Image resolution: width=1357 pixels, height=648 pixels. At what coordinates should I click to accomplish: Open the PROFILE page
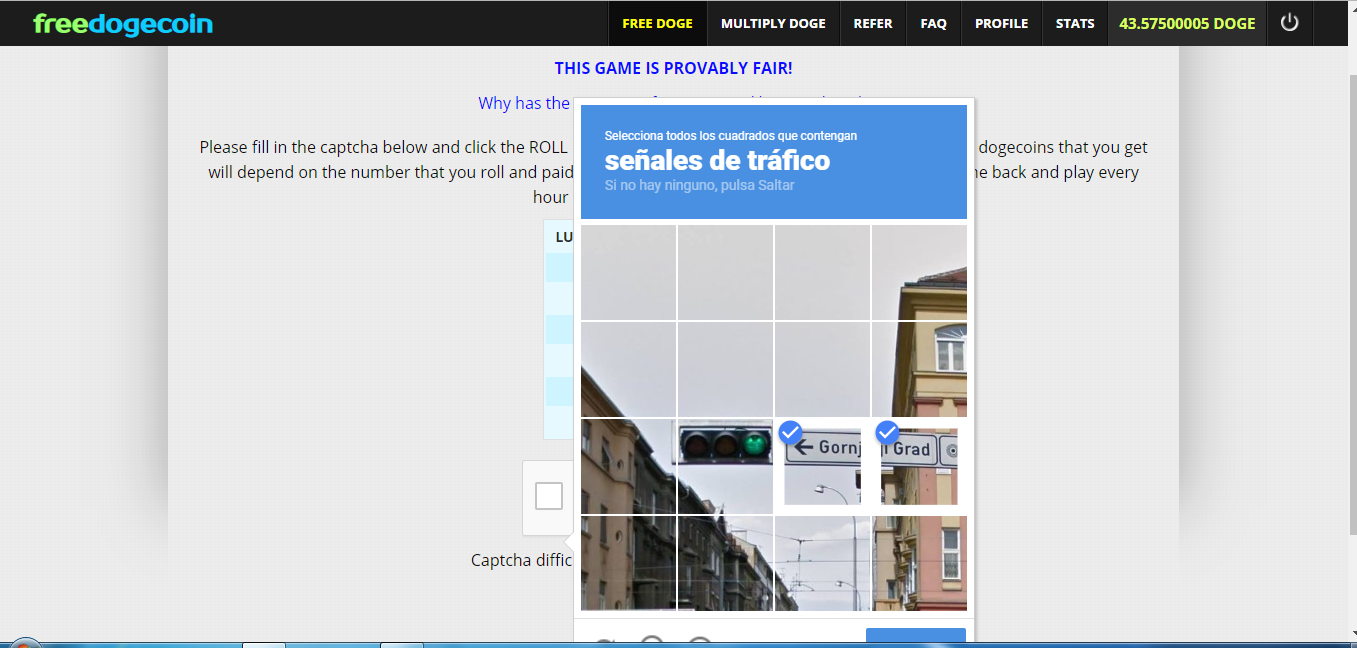(1001, 23)
